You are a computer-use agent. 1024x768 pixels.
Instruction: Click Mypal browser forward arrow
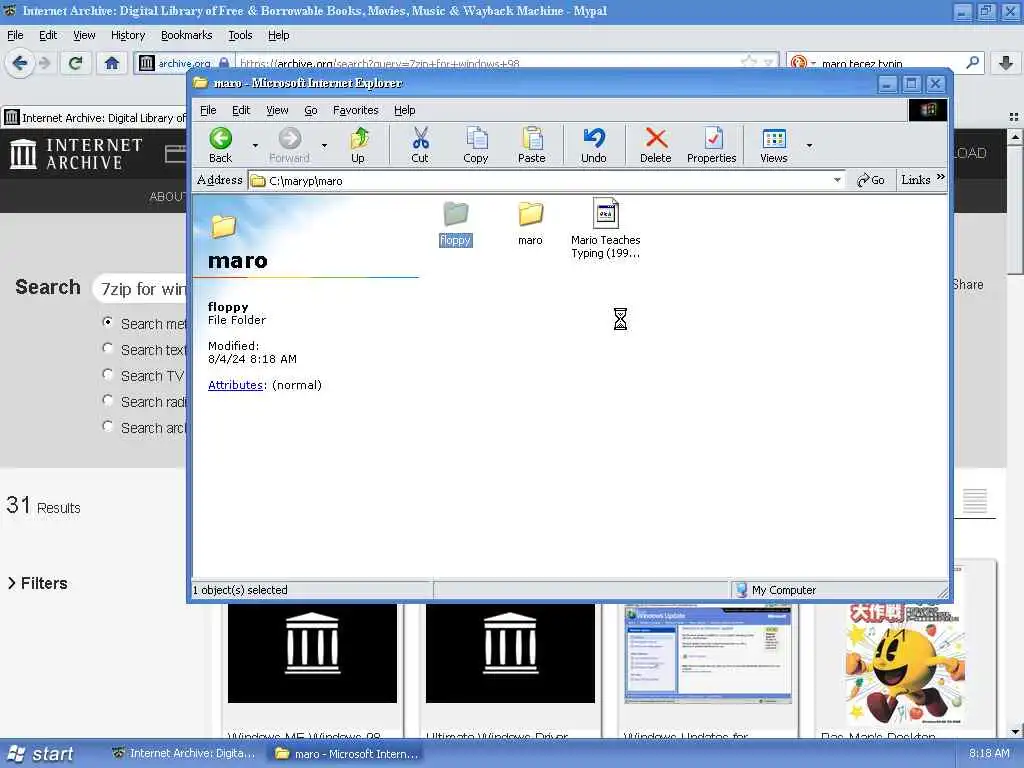[44, 63]
